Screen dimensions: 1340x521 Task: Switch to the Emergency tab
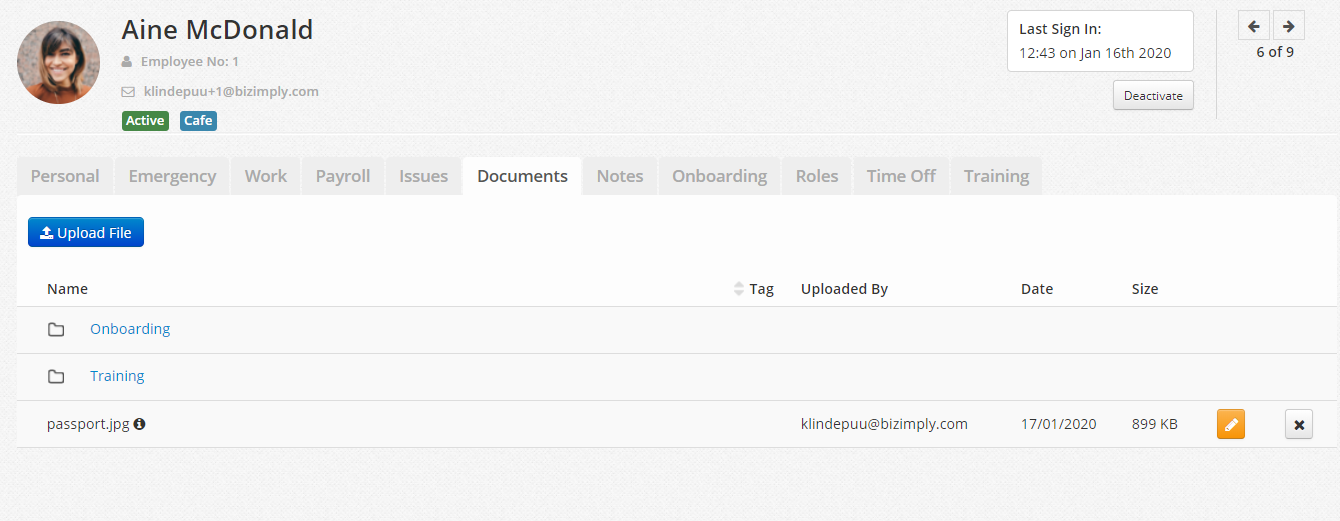point(172,176)
